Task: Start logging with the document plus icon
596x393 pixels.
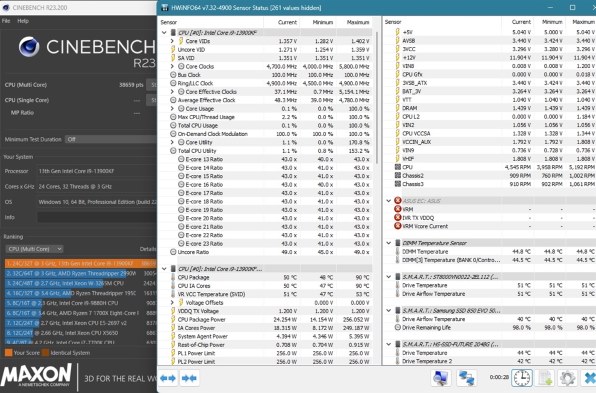Action: pyautogui.click(x=545, y=378)
